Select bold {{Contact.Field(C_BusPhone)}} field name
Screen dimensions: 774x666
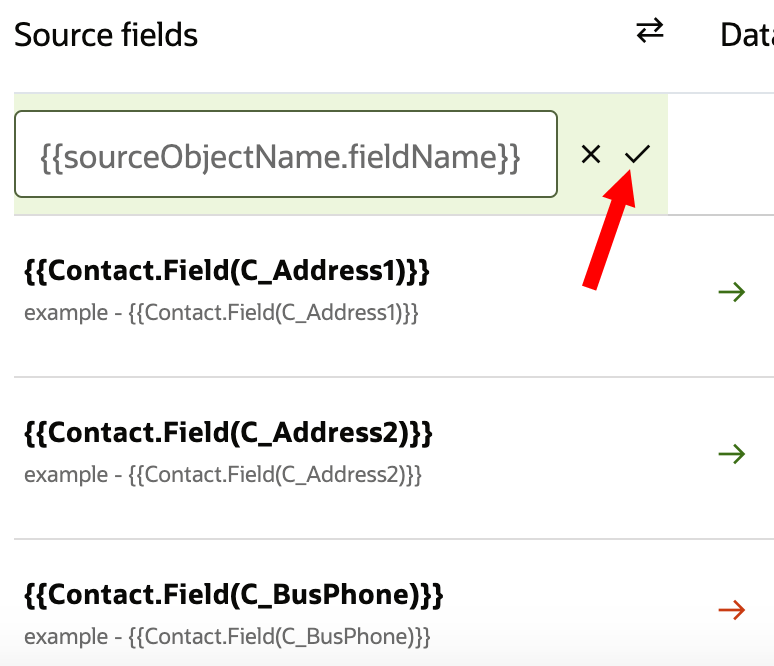pos(233,595)
